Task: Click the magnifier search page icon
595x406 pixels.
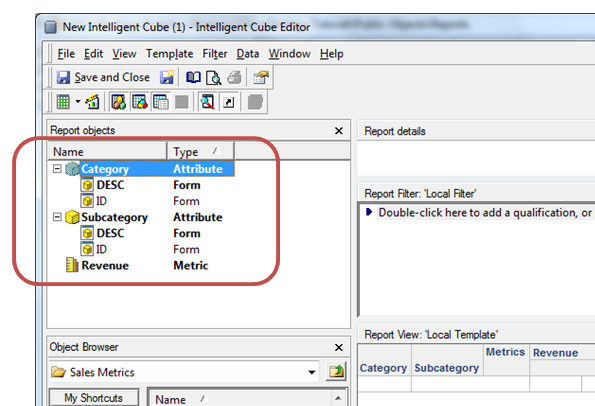Action: click(208, 102)
